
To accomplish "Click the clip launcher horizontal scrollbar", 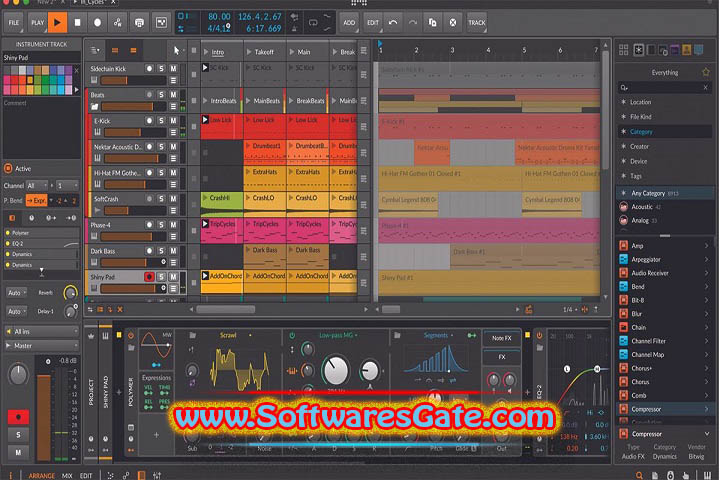I will [226, 309].
